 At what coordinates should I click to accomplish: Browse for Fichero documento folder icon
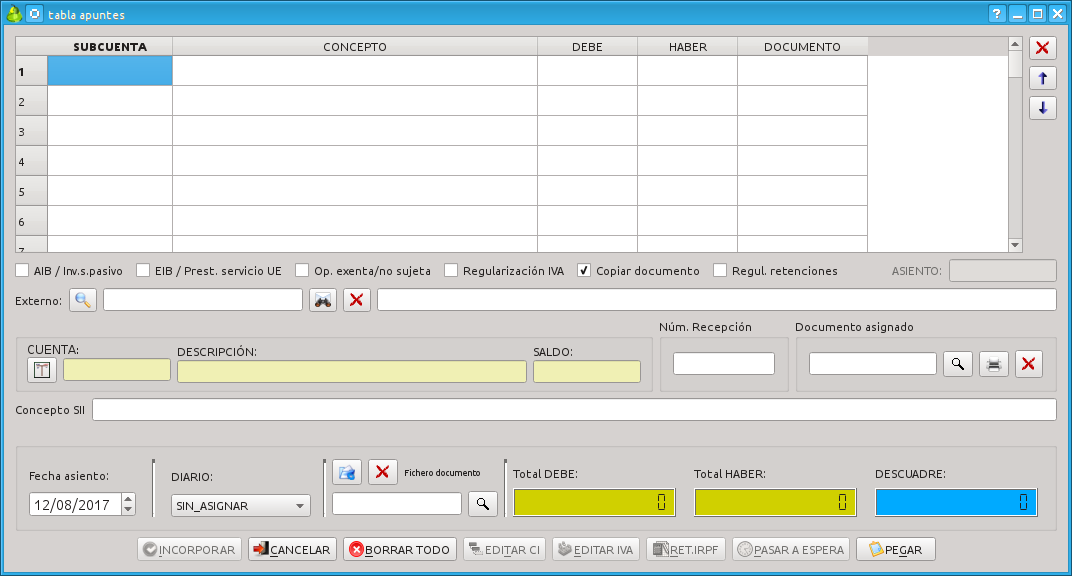[347, 472]
